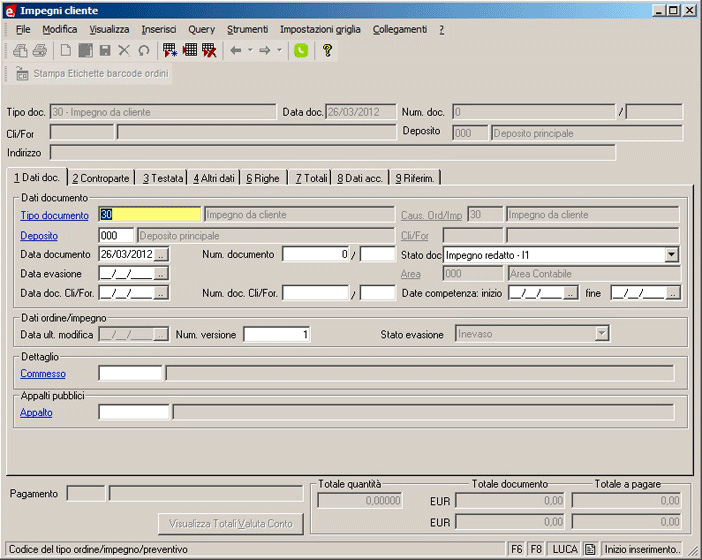Viewport: 702px width, 560px height.
Task: Click the green phone icon
Action: [301, 51]
